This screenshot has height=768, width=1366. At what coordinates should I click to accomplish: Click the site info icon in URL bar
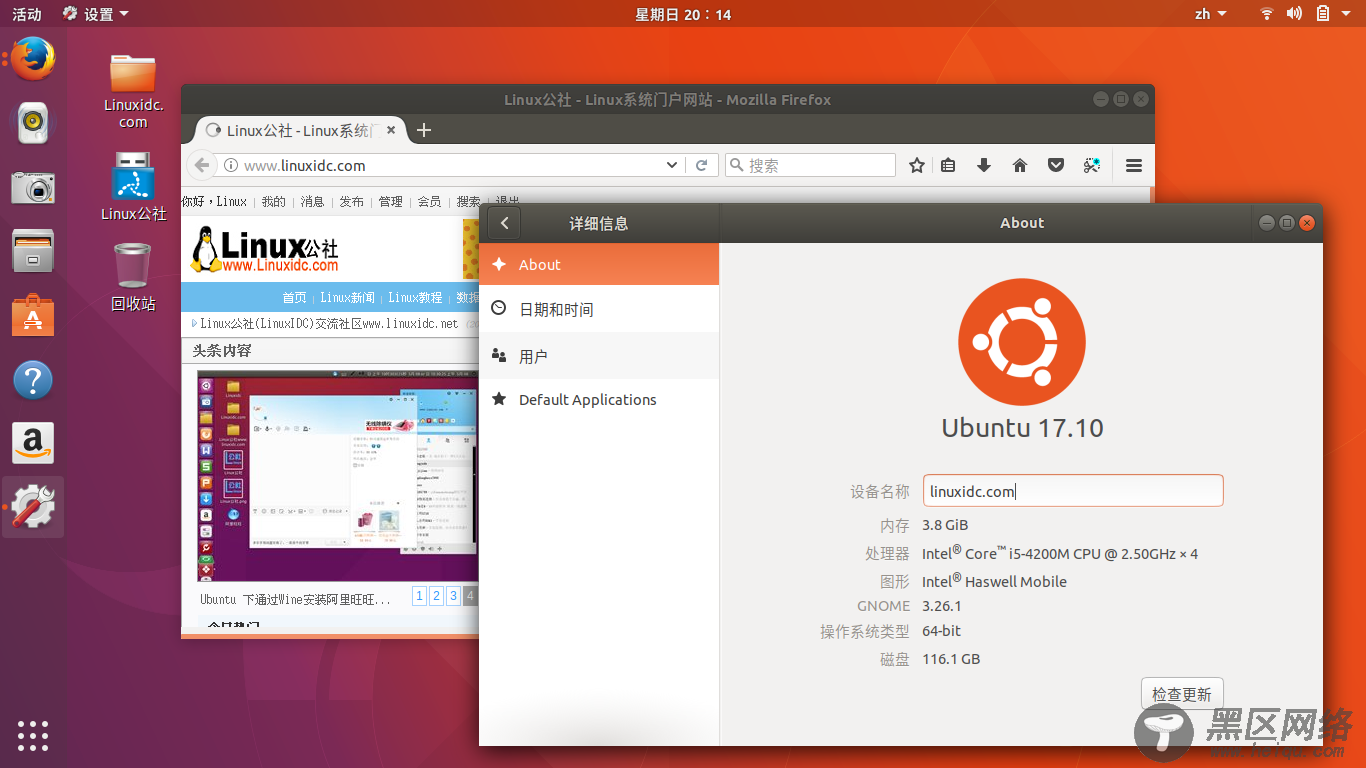(231, 166)
